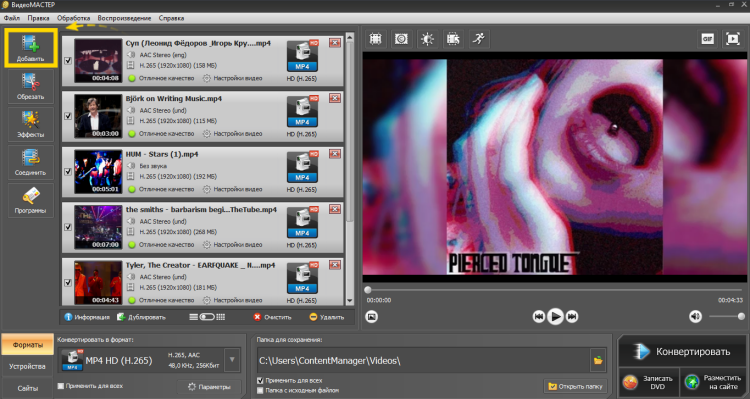Open the Файл menu
Image resolution: width=750 pixels, height=399 pixels.
pos(11,18)
